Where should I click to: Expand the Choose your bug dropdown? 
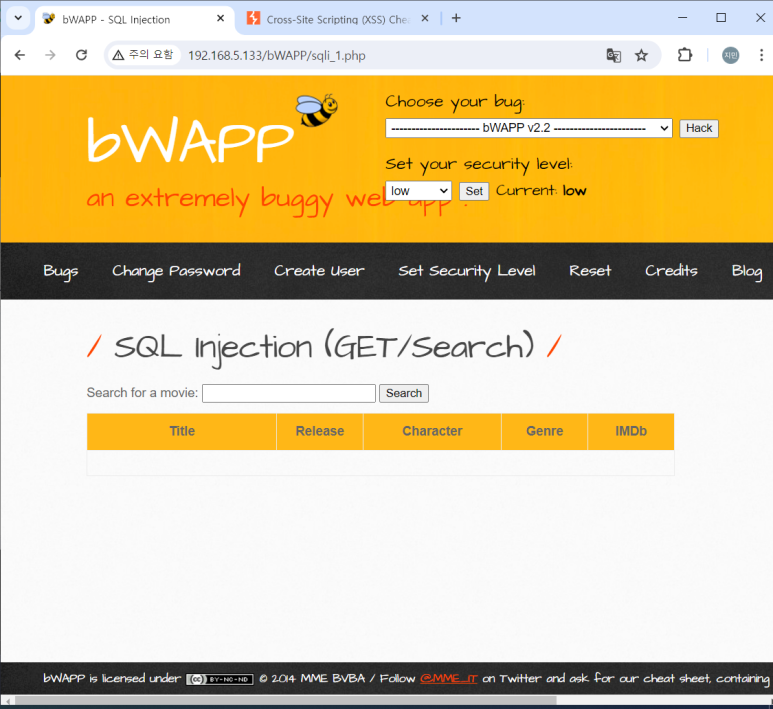click(x=528, y=128)
